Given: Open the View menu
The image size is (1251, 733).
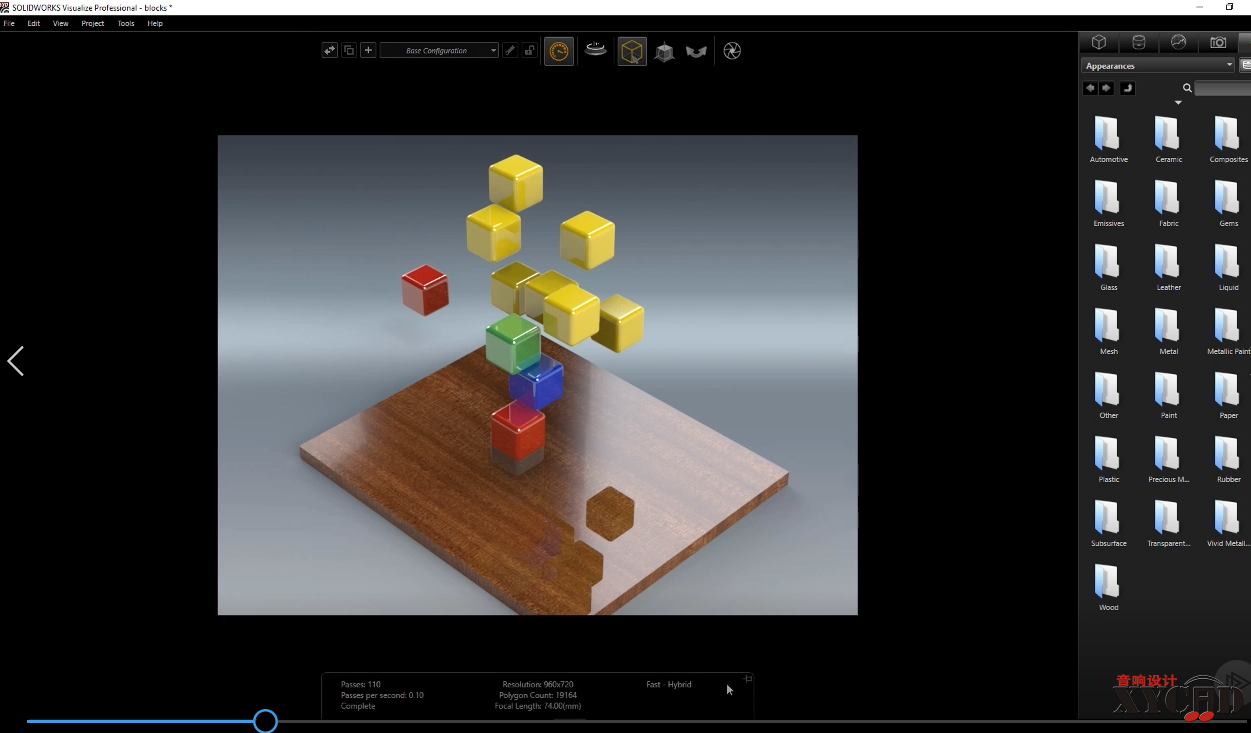Looking at the screenshot, I should click(x=61, y=23).
